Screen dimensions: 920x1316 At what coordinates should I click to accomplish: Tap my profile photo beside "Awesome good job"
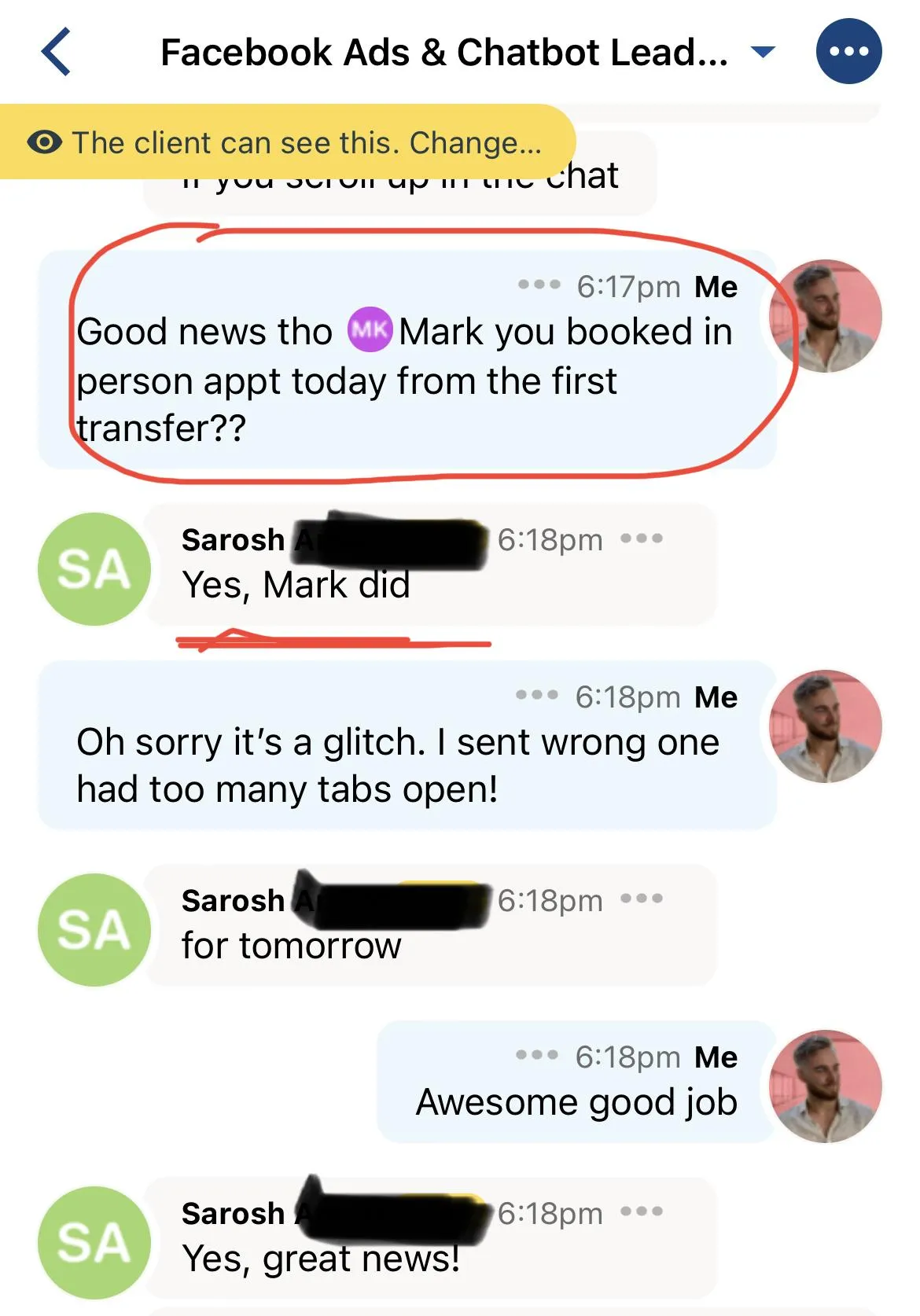tap(826, 1086)
